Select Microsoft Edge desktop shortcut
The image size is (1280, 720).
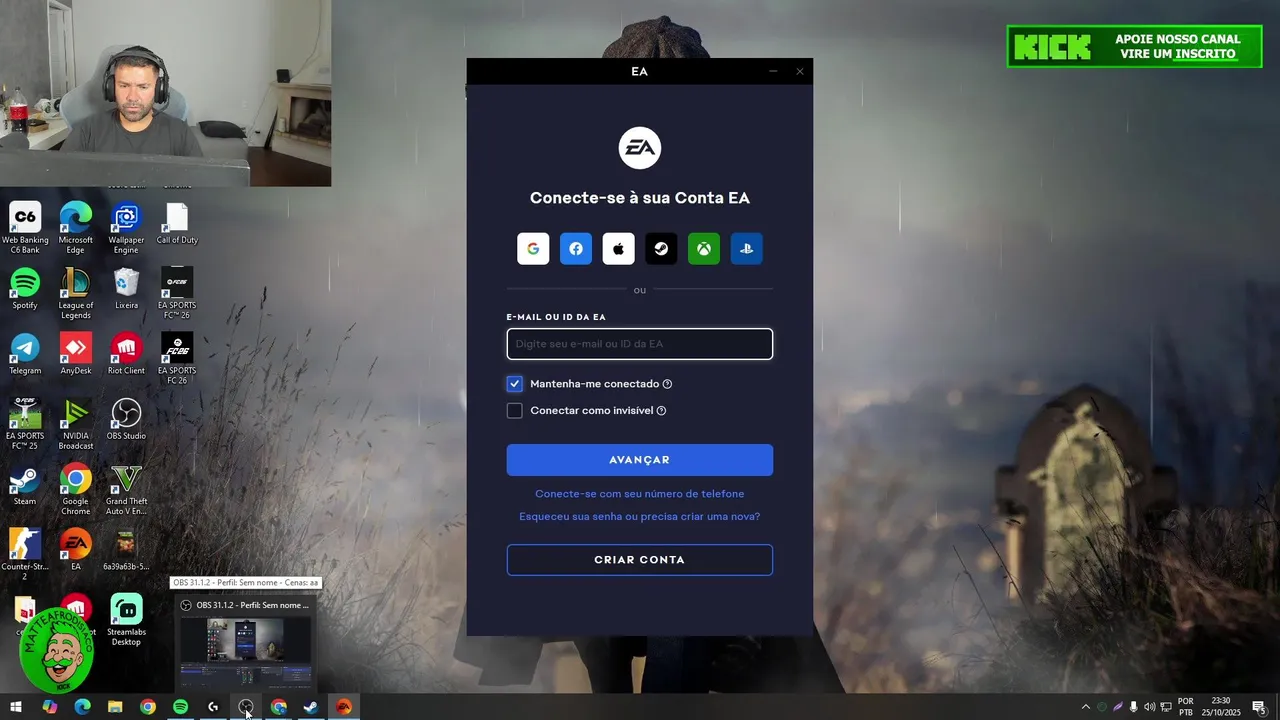[76, 228]
